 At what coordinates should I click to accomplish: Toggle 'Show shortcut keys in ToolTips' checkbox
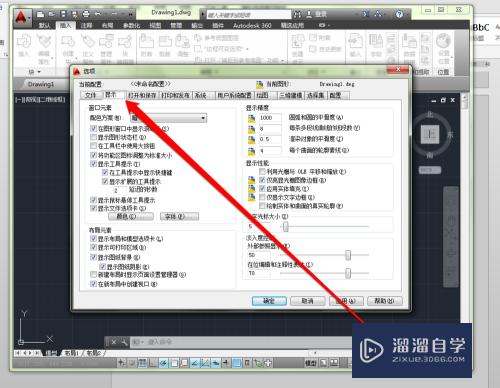[x=105, y=172]
